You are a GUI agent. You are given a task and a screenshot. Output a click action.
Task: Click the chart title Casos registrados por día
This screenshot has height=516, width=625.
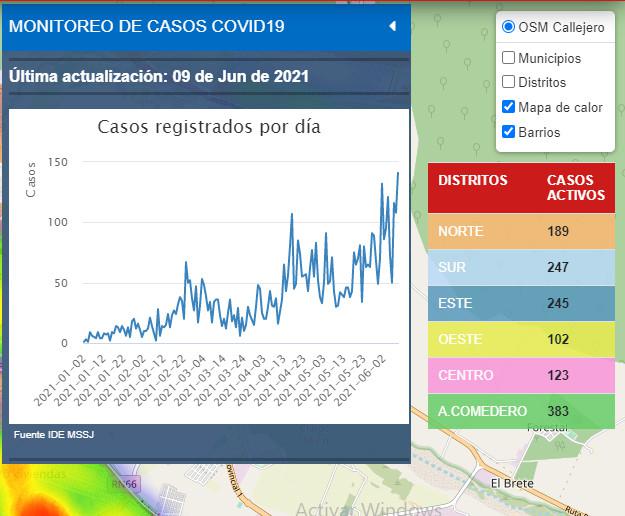209,127
